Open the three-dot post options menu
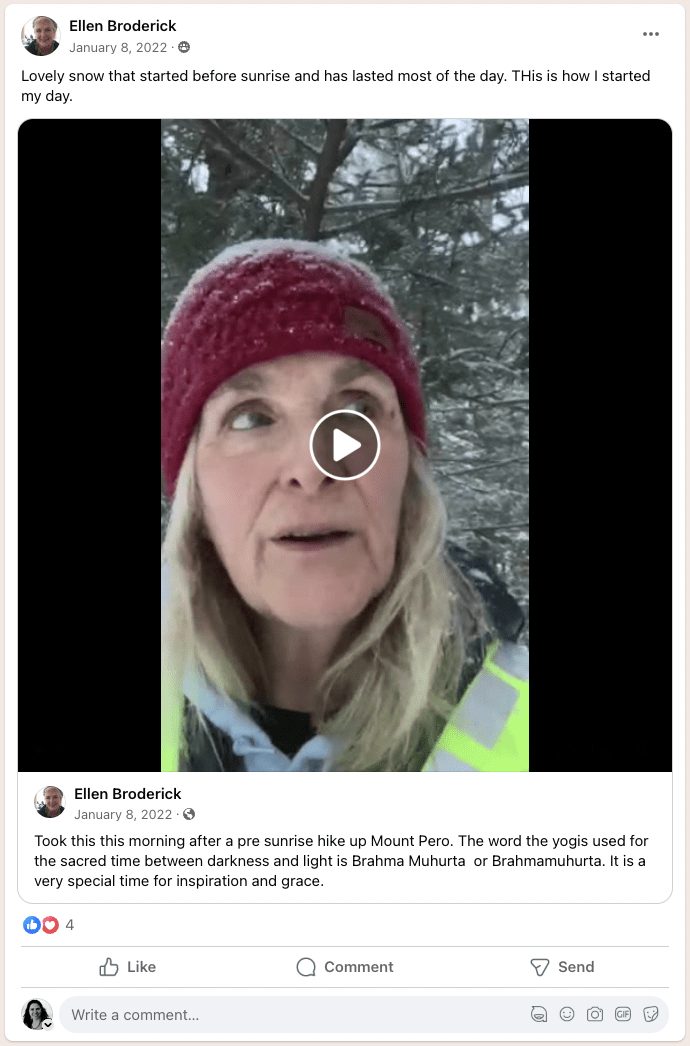This screenshot has height=1046, width=690. (651, 34)
